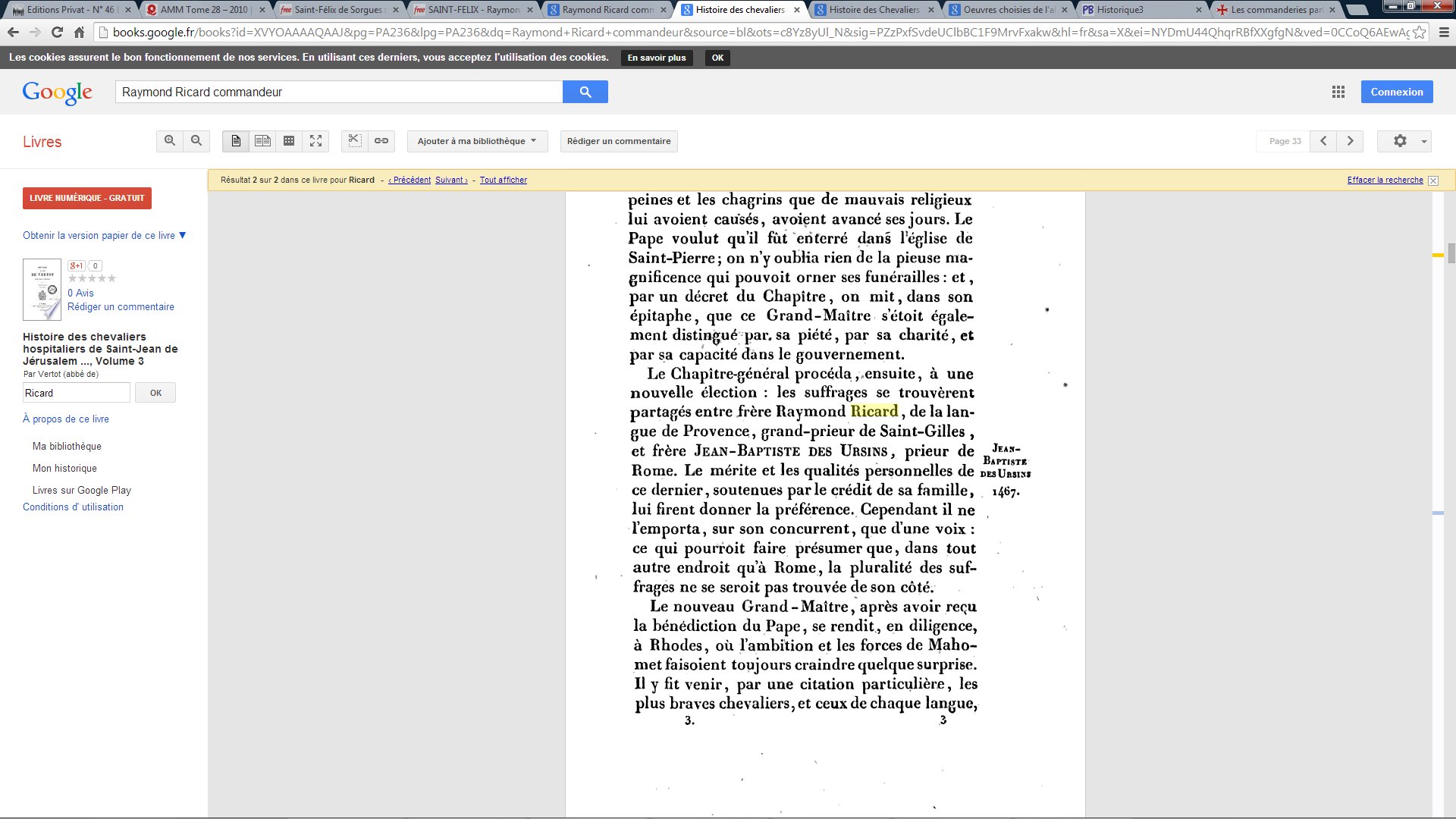Zoom in on the book page
Screen dimensions: 1456x819
[x=170, y=141]
